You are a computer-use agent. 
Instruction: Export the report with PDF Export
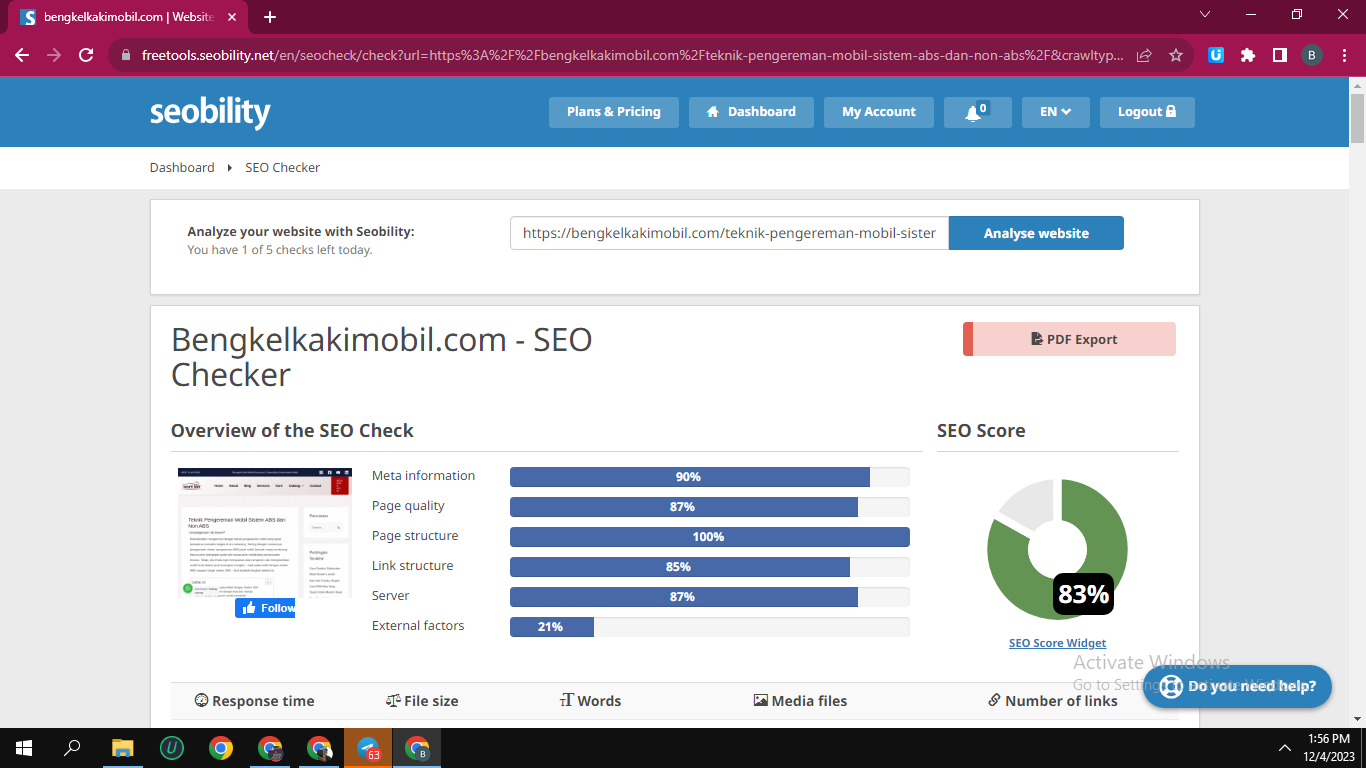(x=1069, y=339)
